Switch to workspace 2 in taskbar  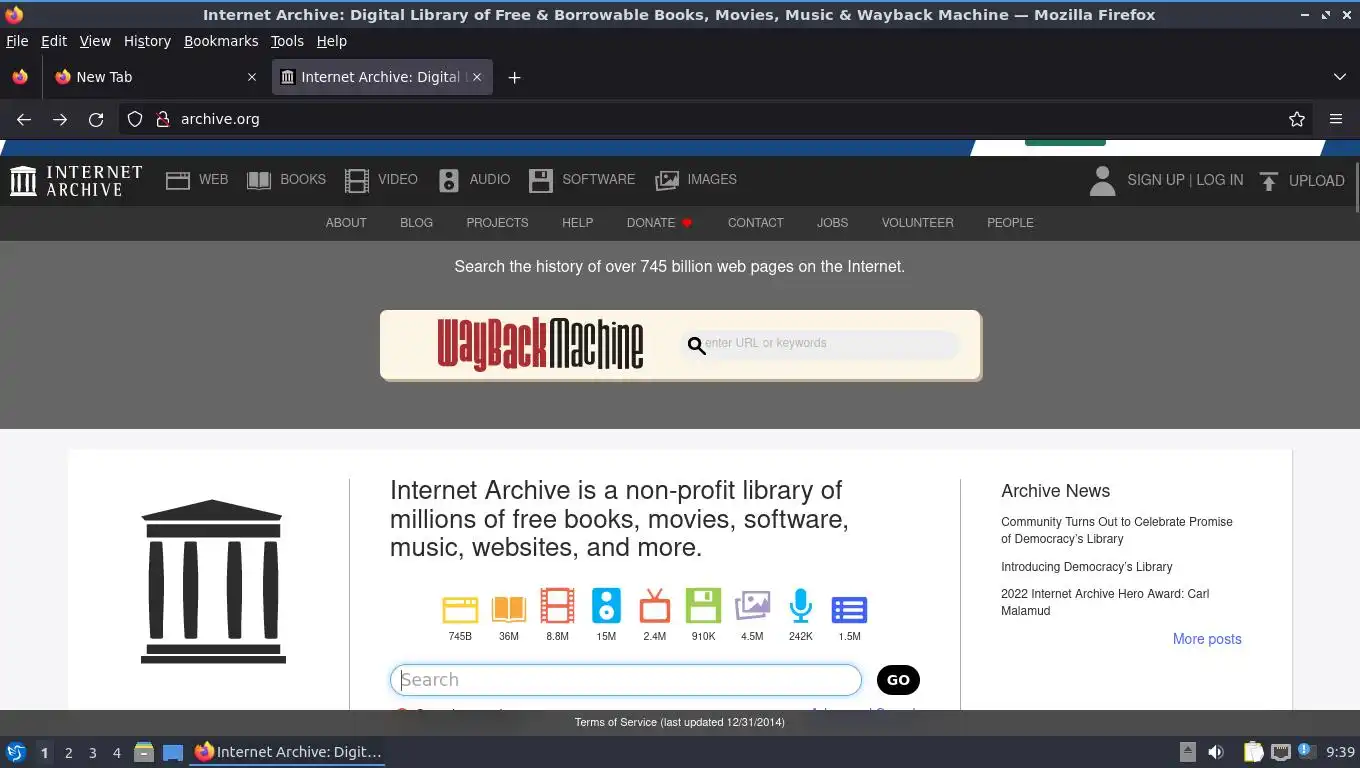(68, 753)
